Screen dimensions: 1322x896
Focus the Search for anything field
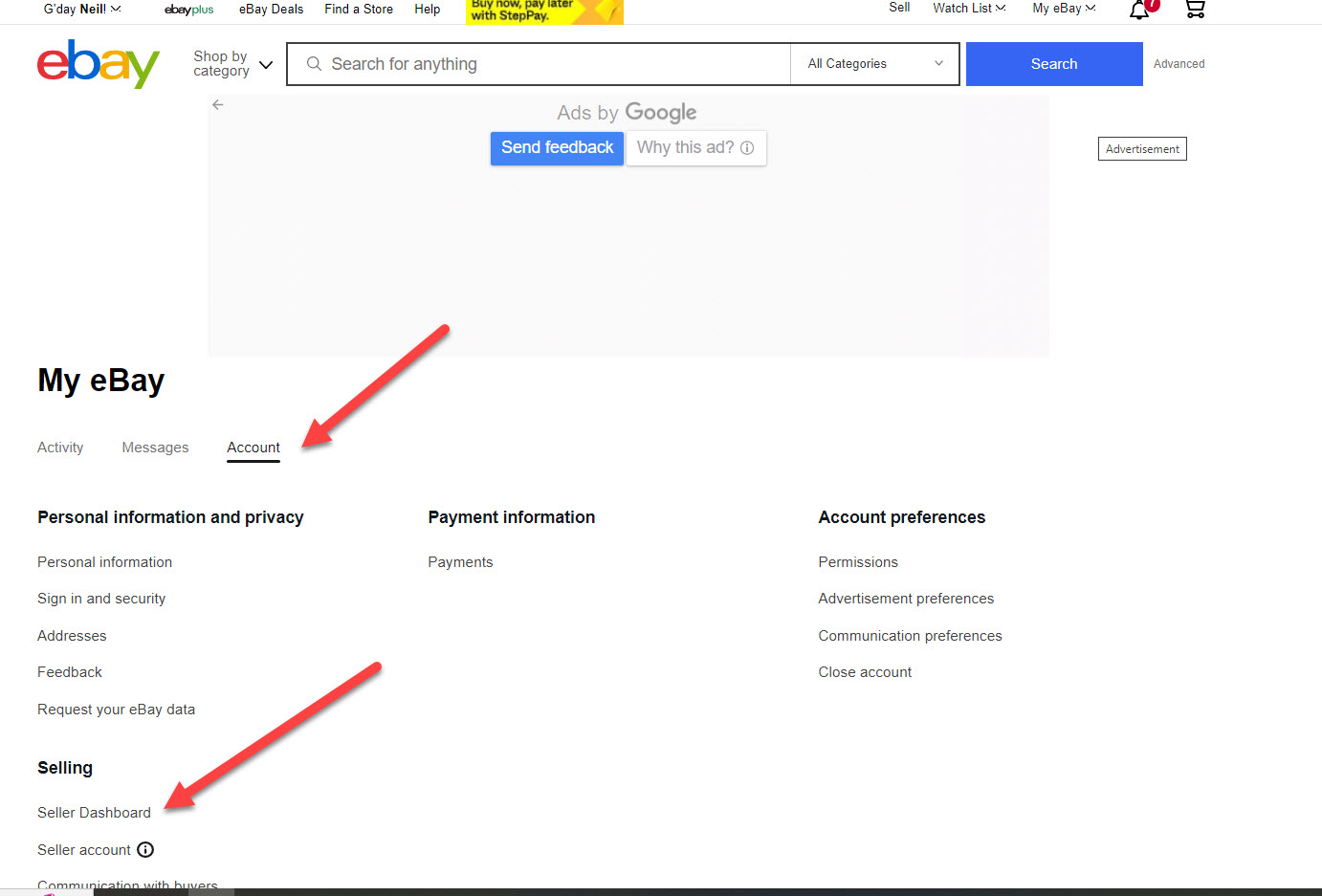click(x=540, y=64)
